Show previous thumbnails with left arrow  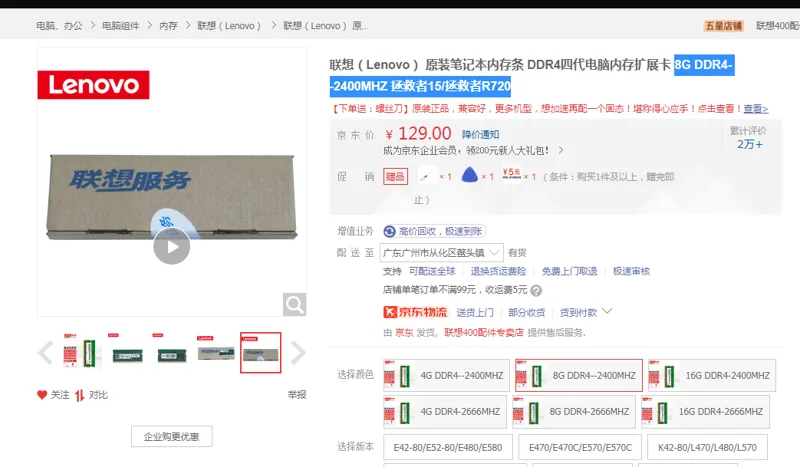tap(45, 353)
